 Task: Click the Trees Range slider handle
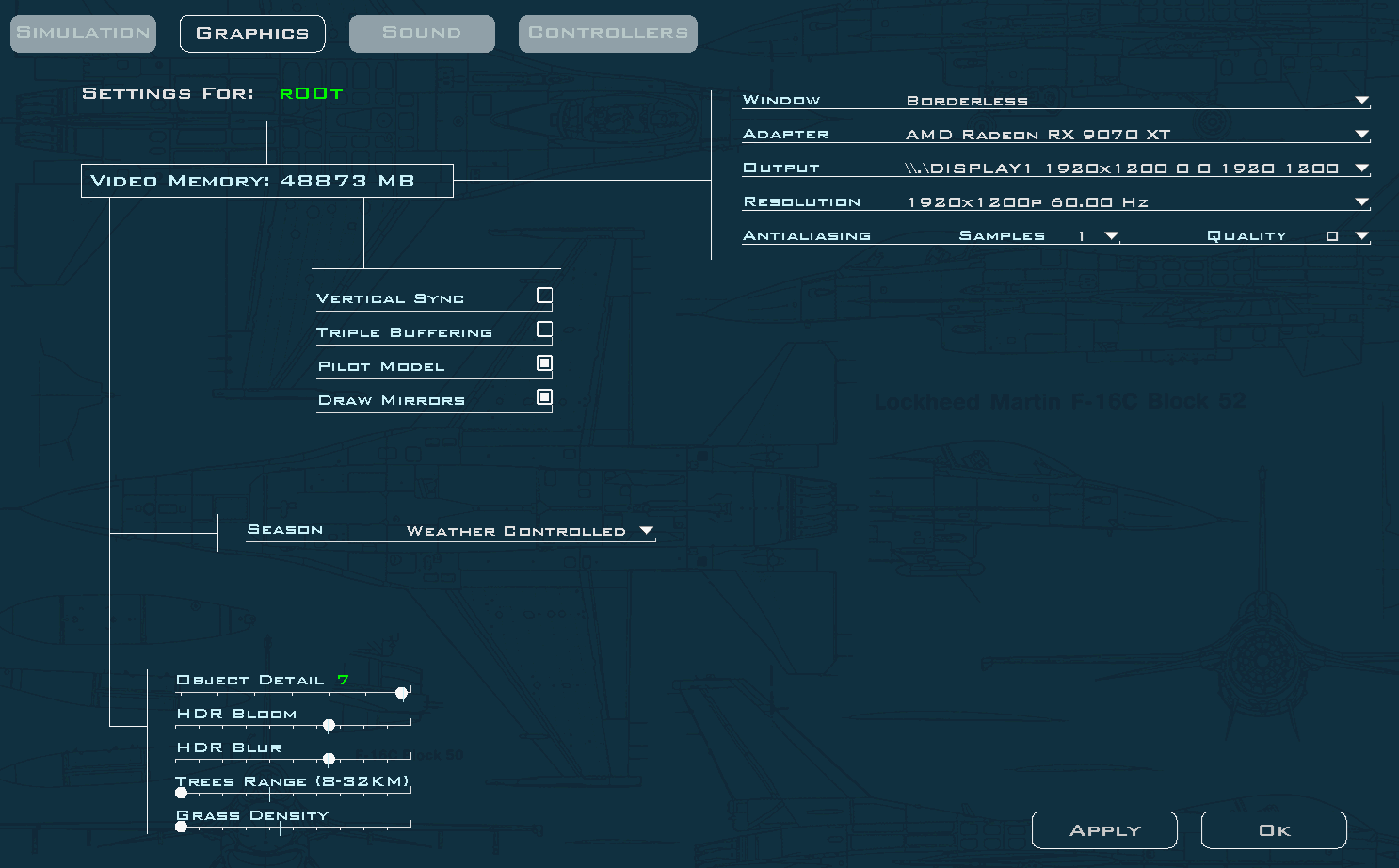tap(182, 793)
